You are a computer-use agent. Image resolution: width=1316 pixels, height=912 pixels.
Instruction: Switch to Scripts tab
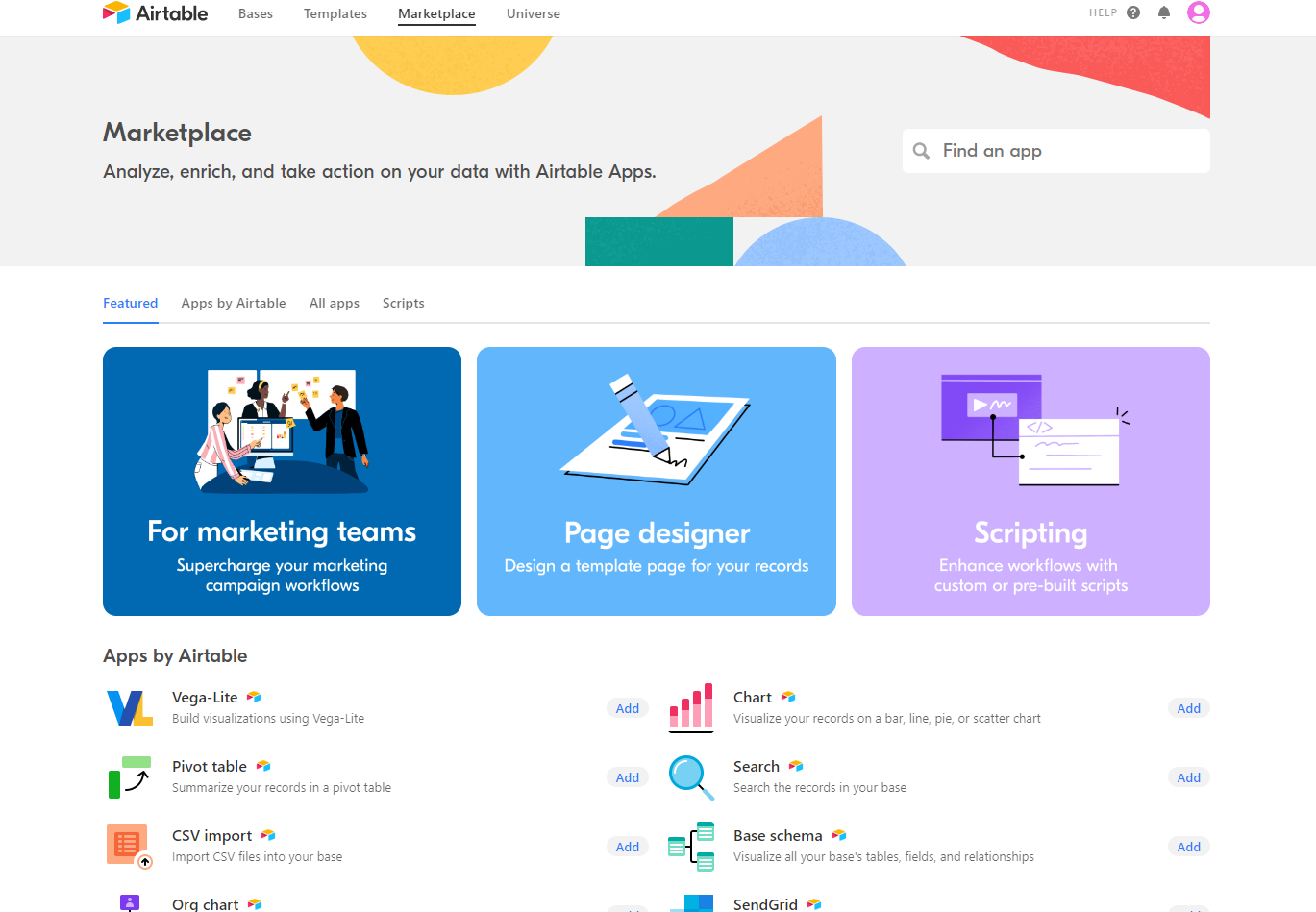click(x=404, y=303)
